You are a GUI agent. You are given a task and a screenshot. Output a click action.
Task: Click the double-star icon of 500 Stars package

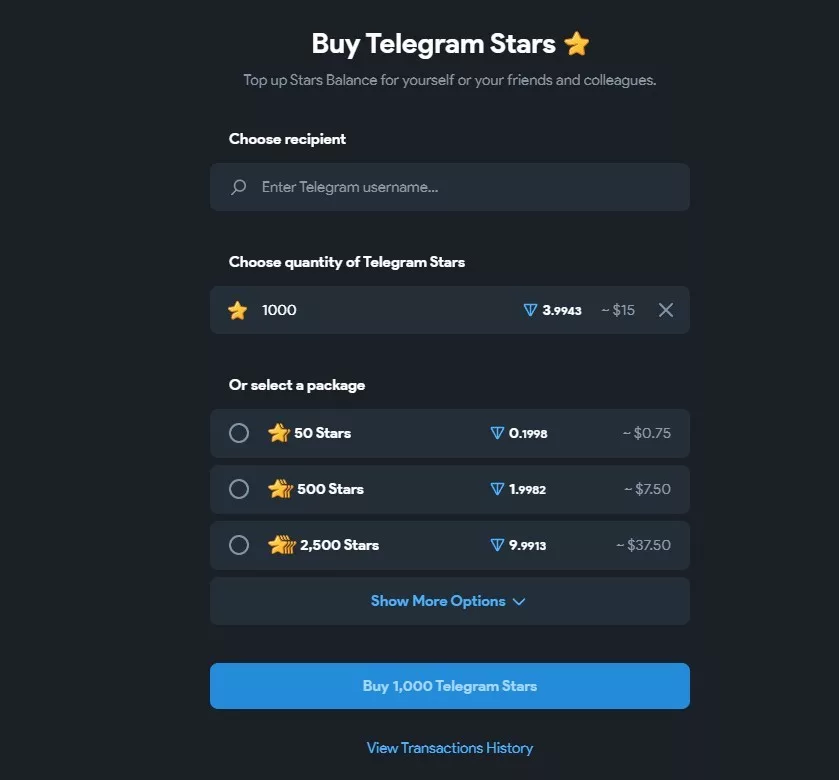click(x=280, y=489)
